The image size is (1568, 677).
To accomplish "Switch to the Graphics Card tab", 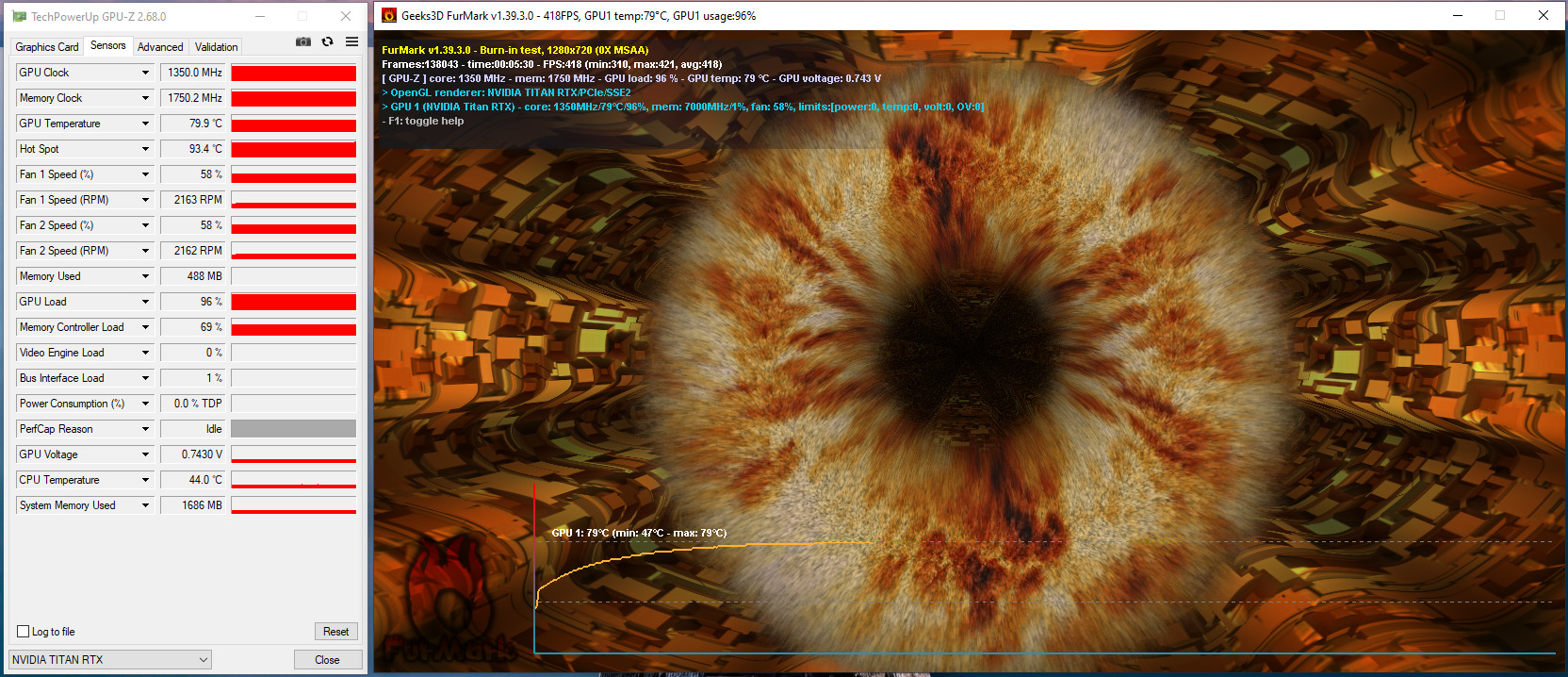I will click(x=47, y=47).
